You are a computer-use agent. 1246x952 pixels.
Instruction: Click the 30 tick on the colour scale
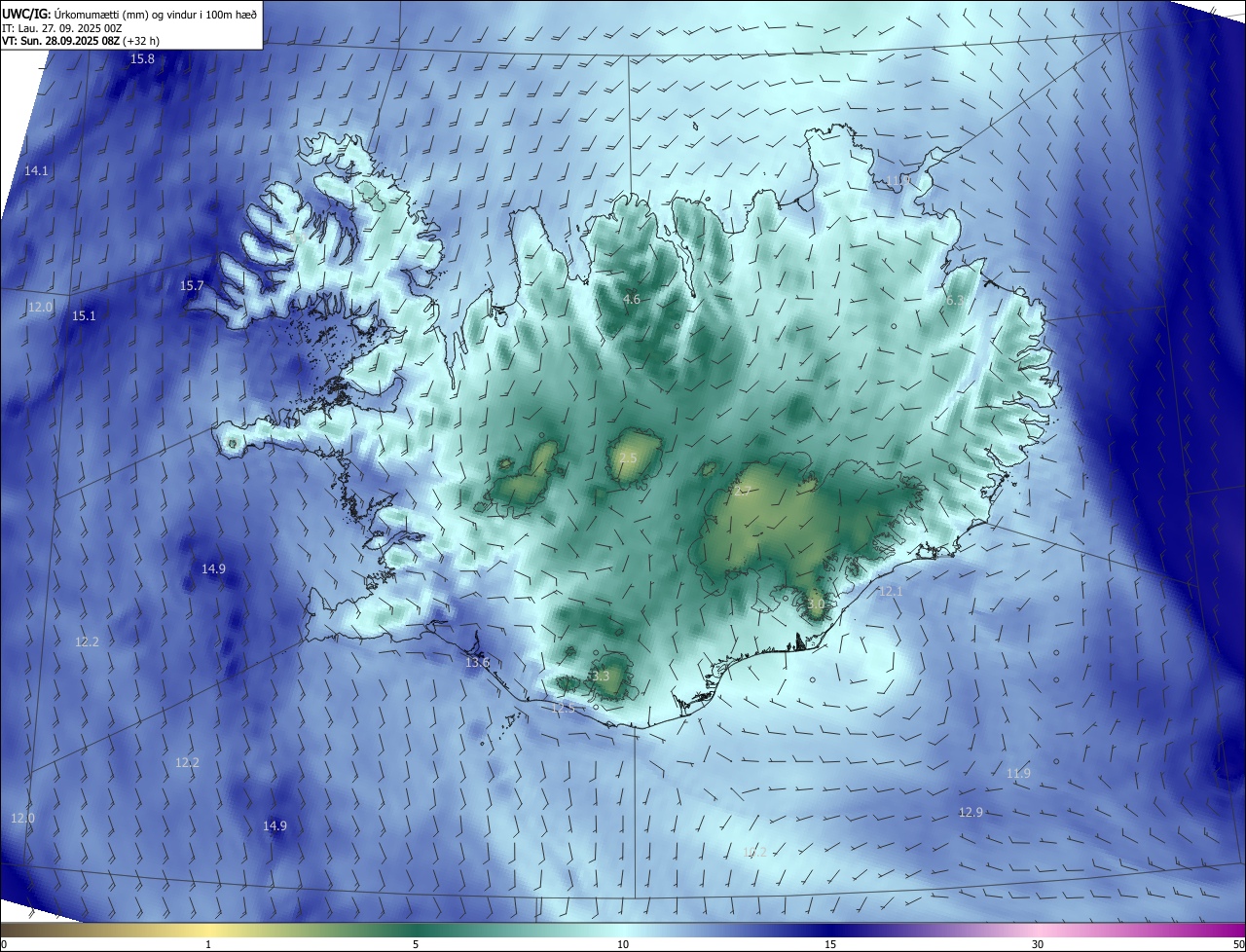point(1038,944)
